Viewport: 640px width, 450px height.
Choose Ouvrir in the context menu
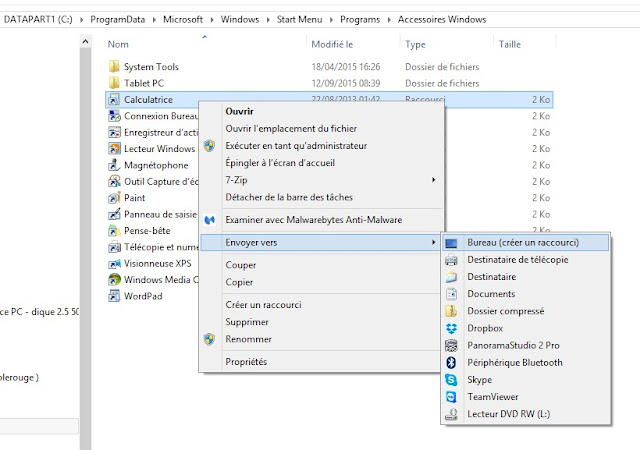click(240, 111)
